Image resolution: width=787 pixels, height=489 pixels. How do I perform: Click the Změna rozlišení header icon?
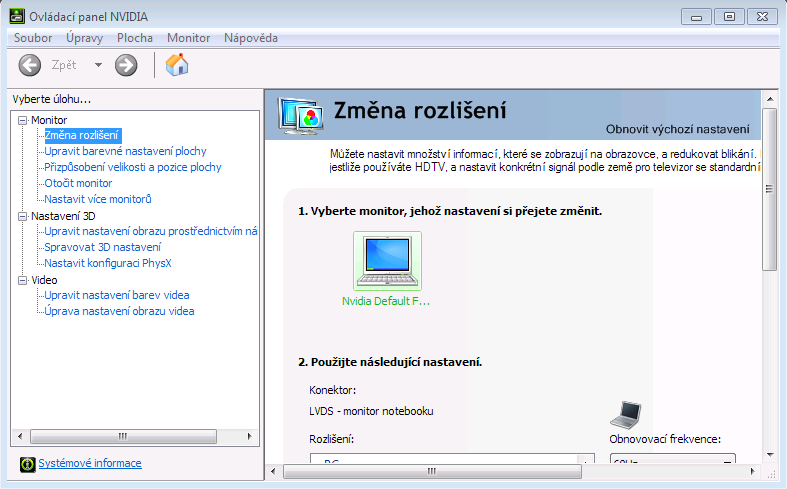[x=300, y=116]
